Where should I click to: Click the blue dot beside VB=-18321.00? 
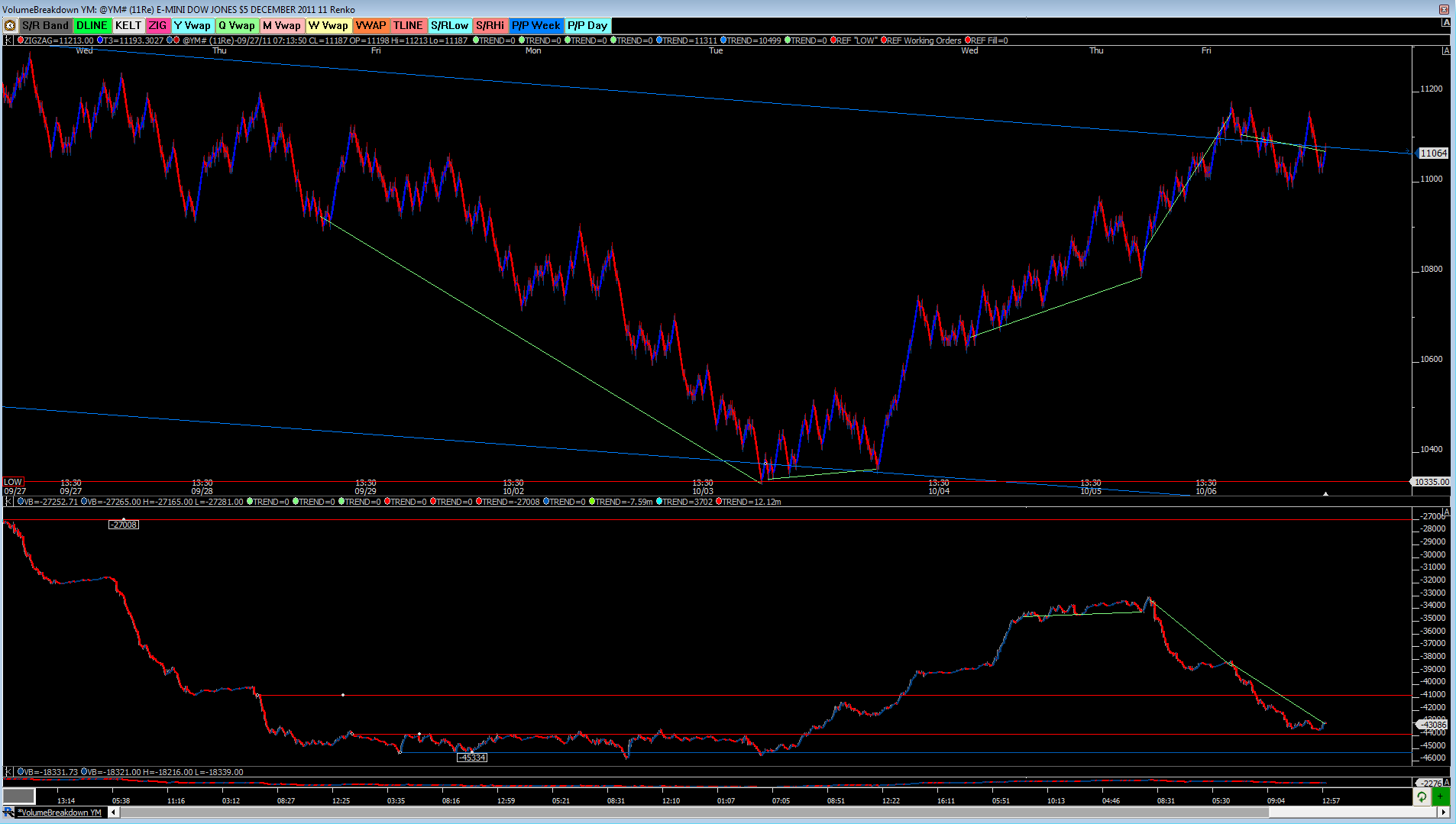tap(85, 772)
